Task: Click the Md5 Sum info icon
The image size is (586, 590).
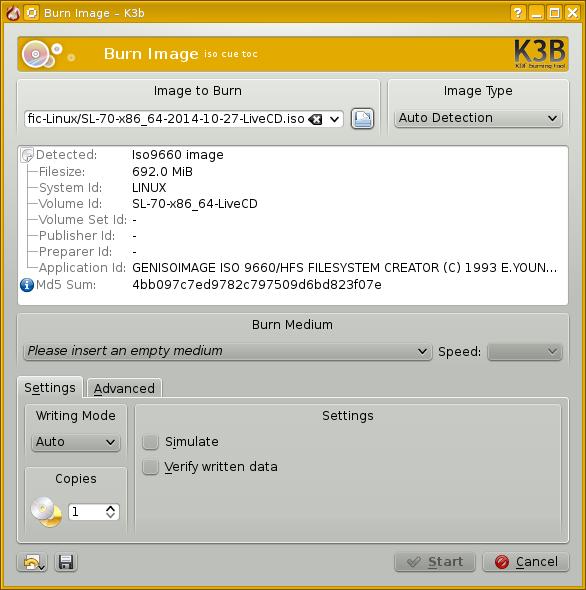Action: coord(27,285)
